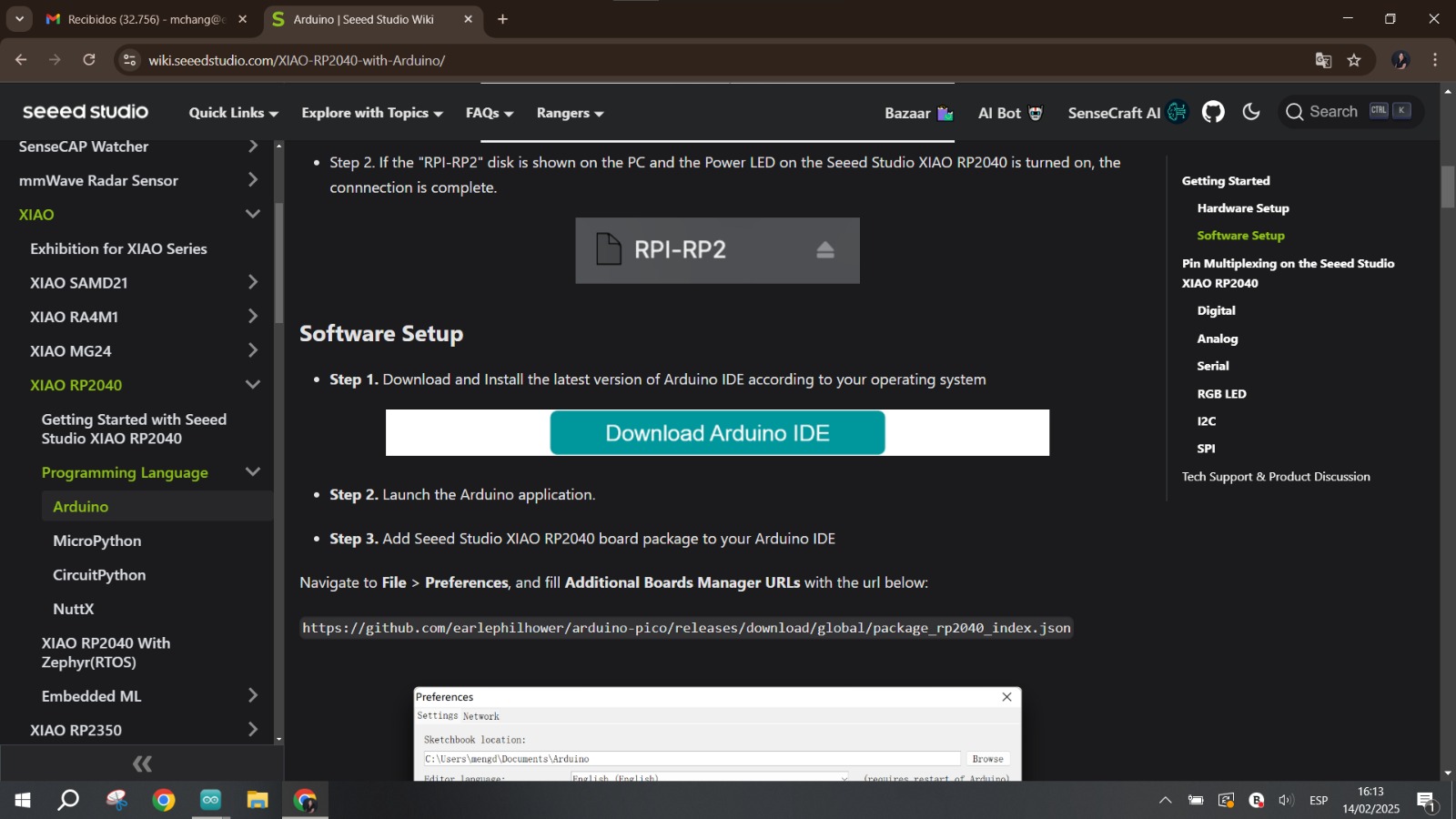Click the address bar URL

pyautogui.click(x=297, y=61)
